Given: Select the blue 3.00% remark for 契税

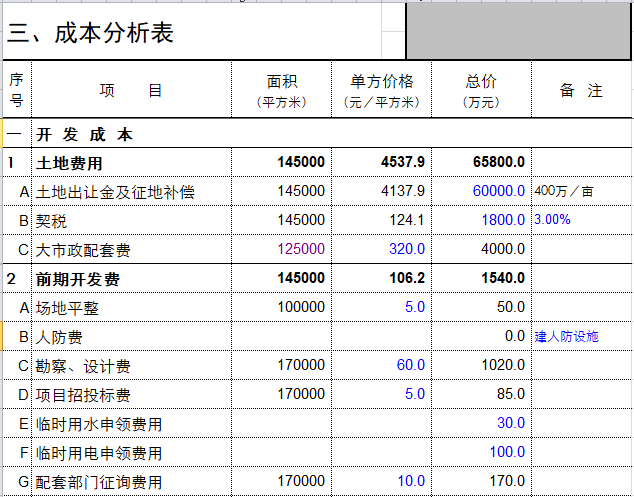Looking at the screenshot, I should click(x=553, y=220).
